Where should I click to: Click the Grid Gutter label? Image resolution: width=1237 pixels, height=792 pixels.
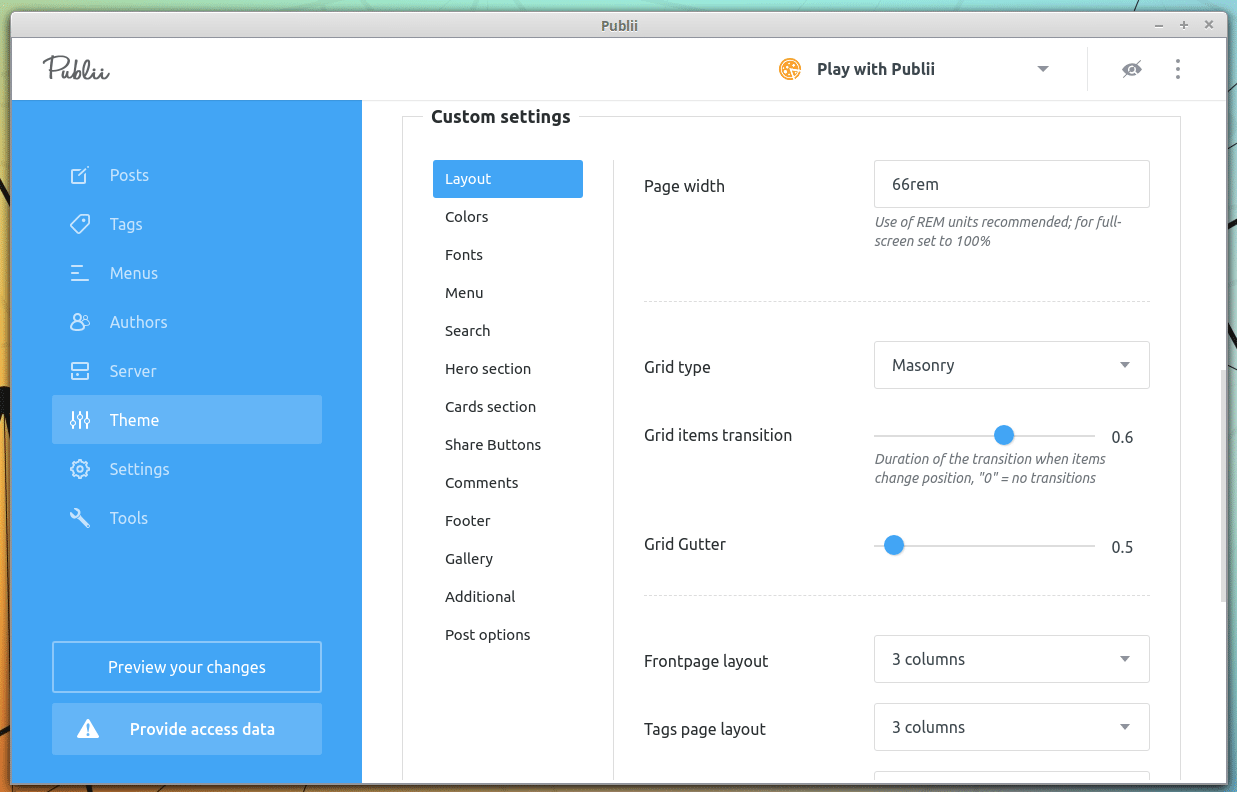685,544
